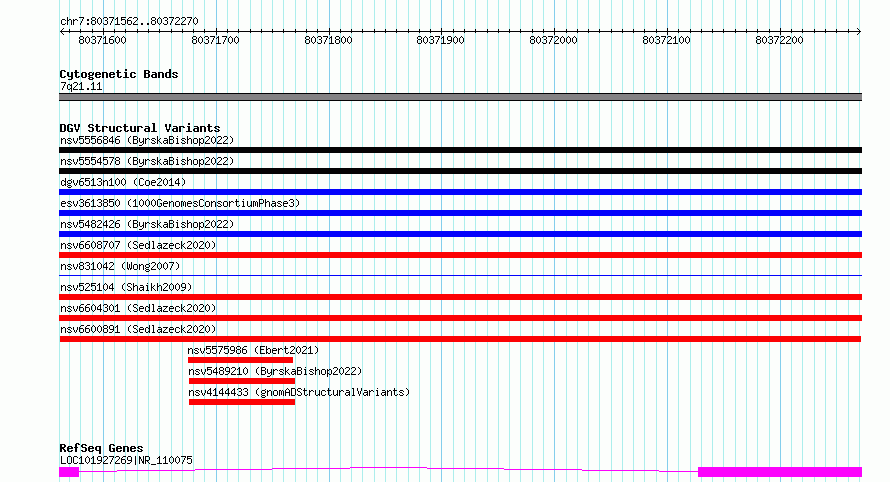Click ruler position 80371800
The height and width of the screenshot is (482, 890).
click(328, 40)
